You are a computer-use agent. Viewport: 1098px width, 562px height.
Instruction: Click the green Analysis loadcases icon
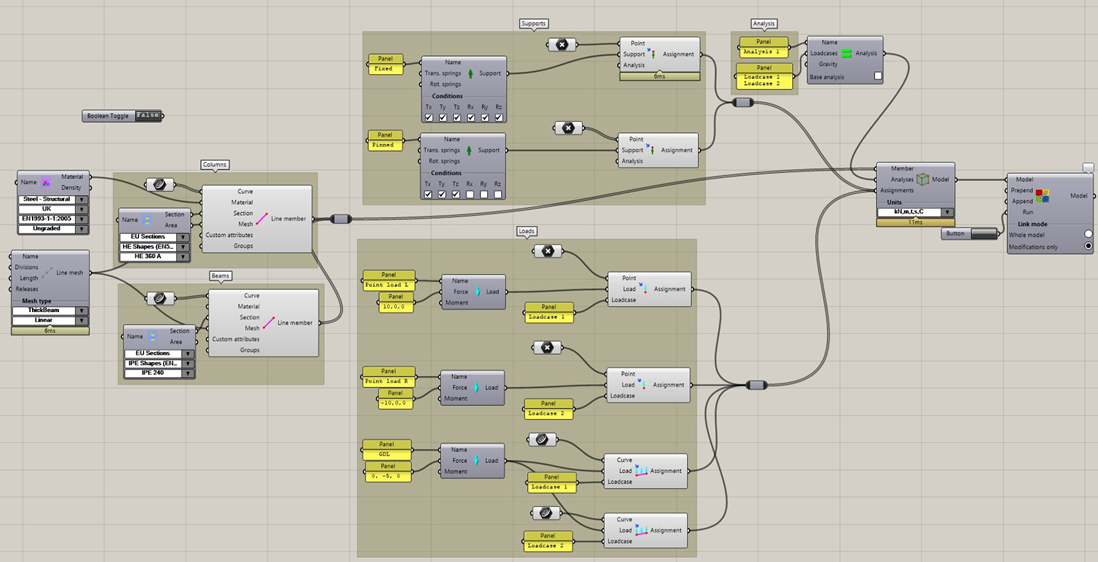pos(846,53)
